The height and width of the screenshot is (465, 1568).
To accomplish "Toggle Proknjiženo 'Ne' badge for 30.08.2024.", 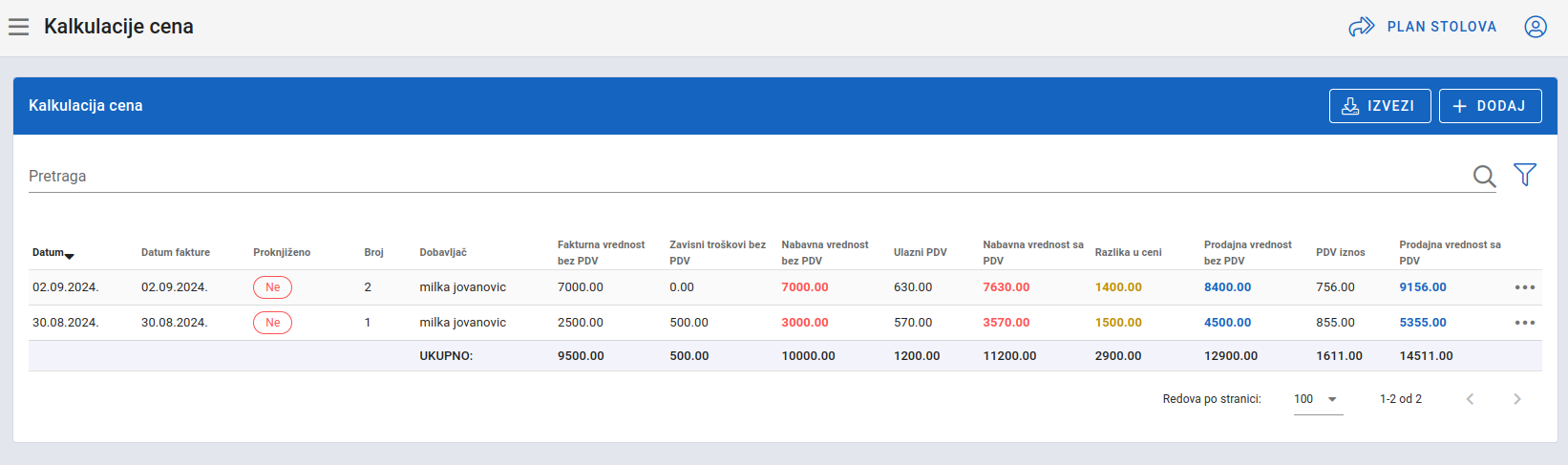I will click(x=272, y=323).
